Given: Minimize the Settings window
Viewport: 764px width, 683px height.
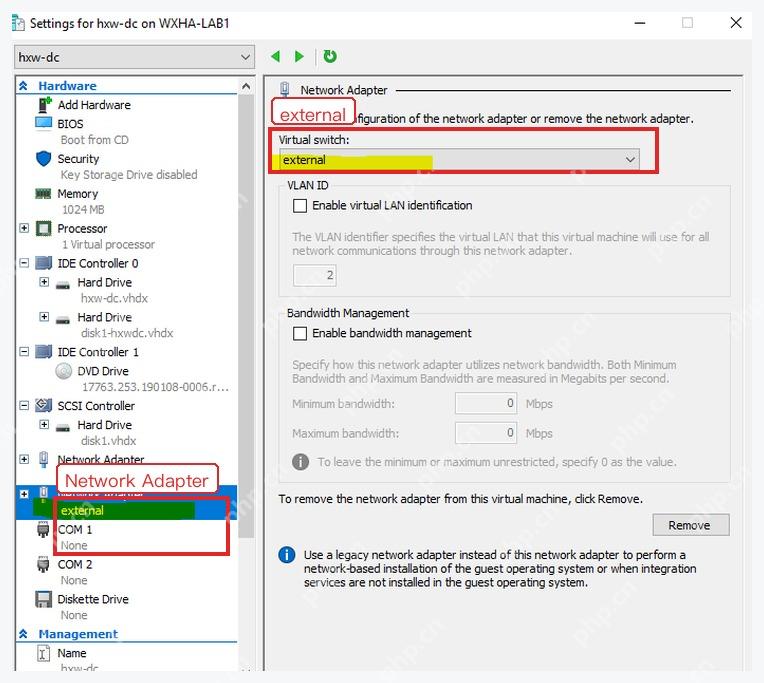Looking at the screenshot, I should (x=640, y=22).
